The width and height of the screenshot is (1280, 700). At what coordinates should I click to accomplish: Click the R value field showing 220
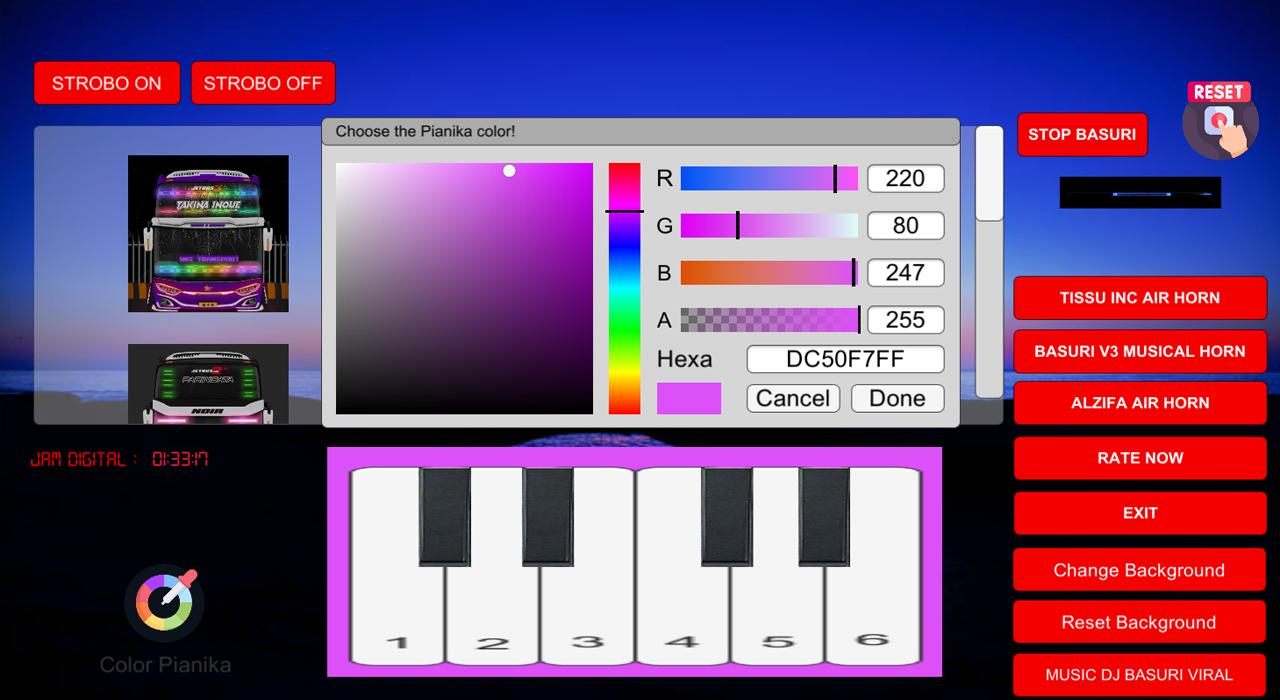[x=906, y=178]
